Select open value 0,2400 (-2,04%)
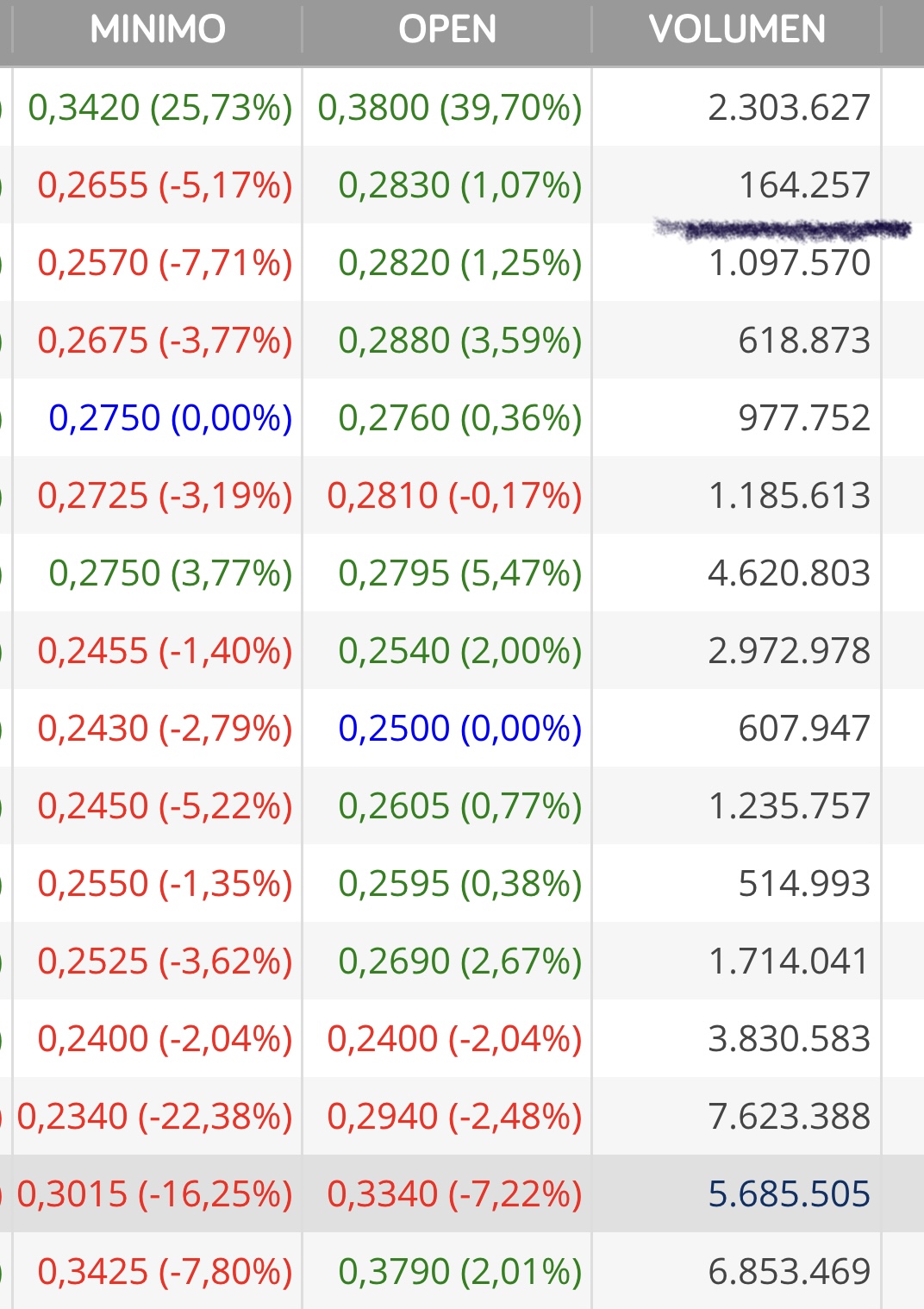Image resolution: width=924 pixels, height=1309 pixels. click(x=455, y=1039)
